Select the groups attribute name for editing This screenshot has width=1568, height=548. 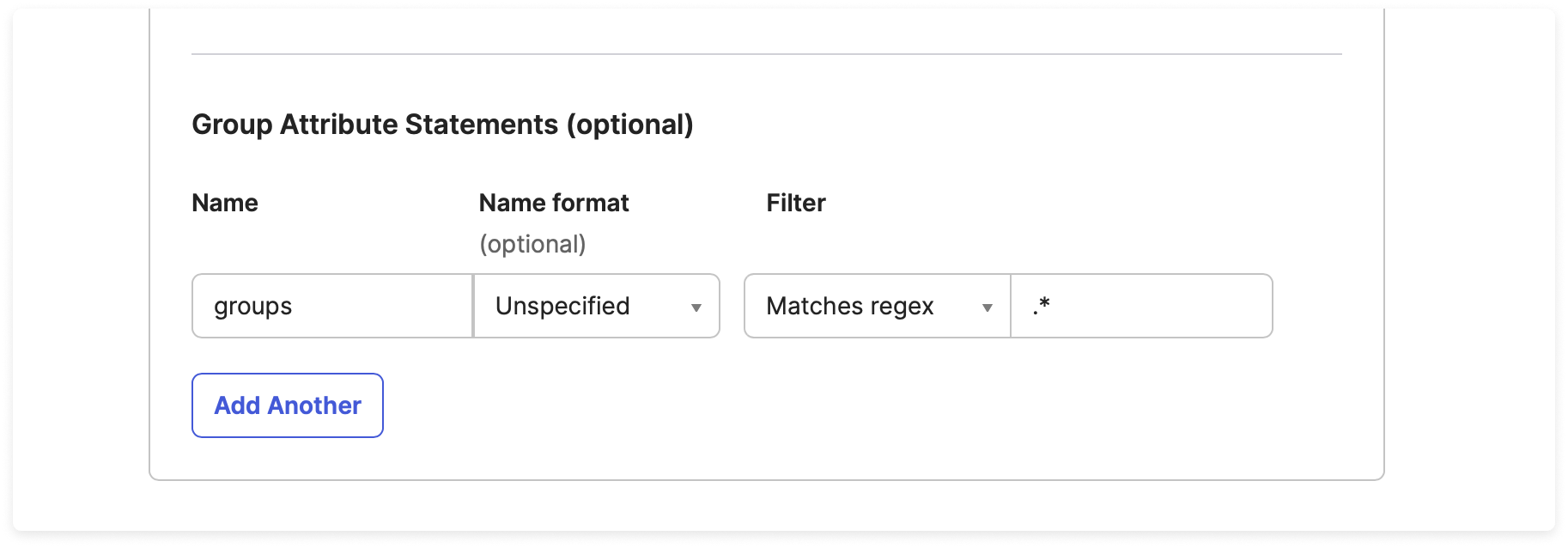[331, 306]
